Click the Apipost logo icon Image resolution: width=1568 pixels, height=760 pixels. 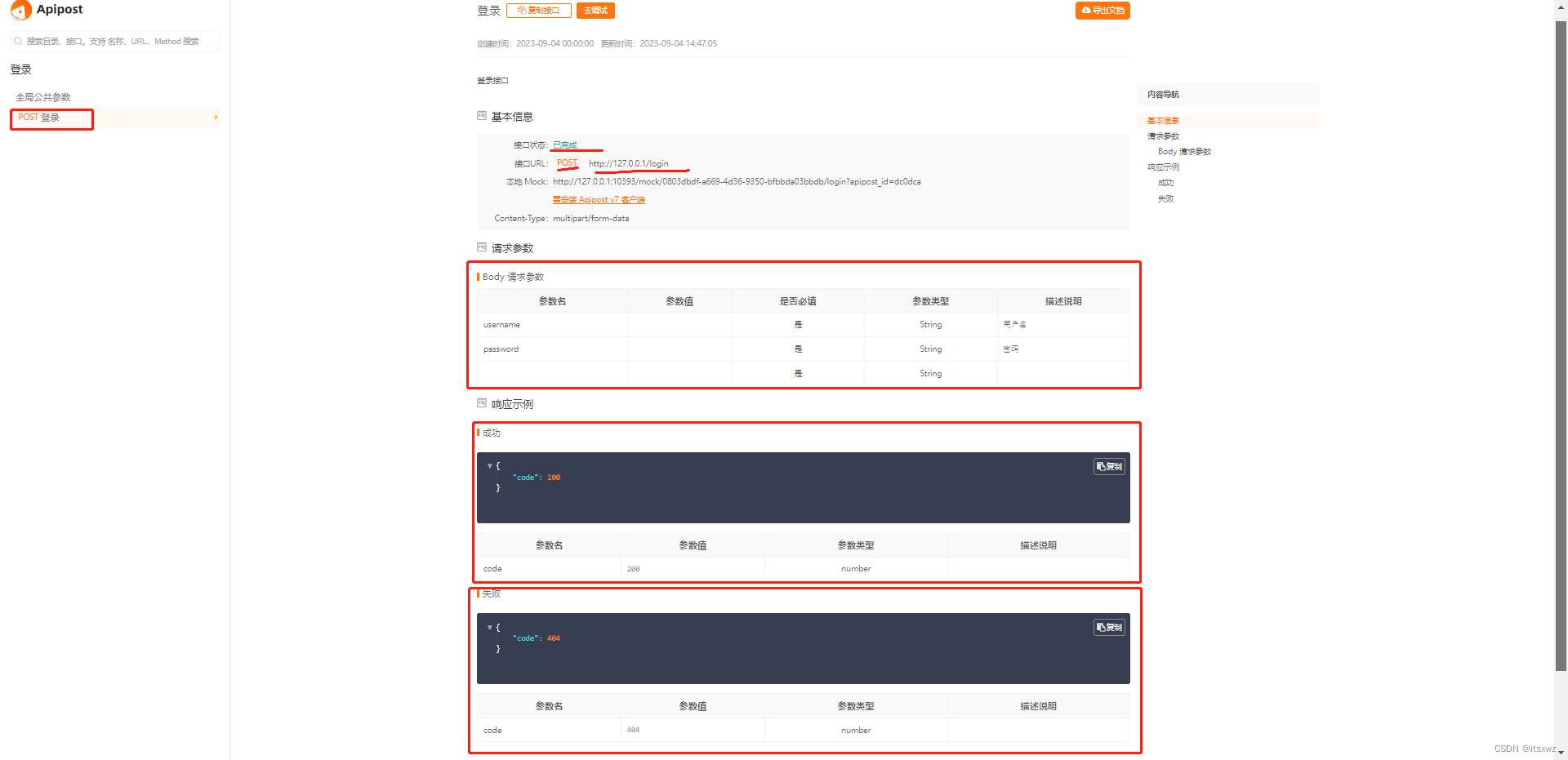point(21,11)
